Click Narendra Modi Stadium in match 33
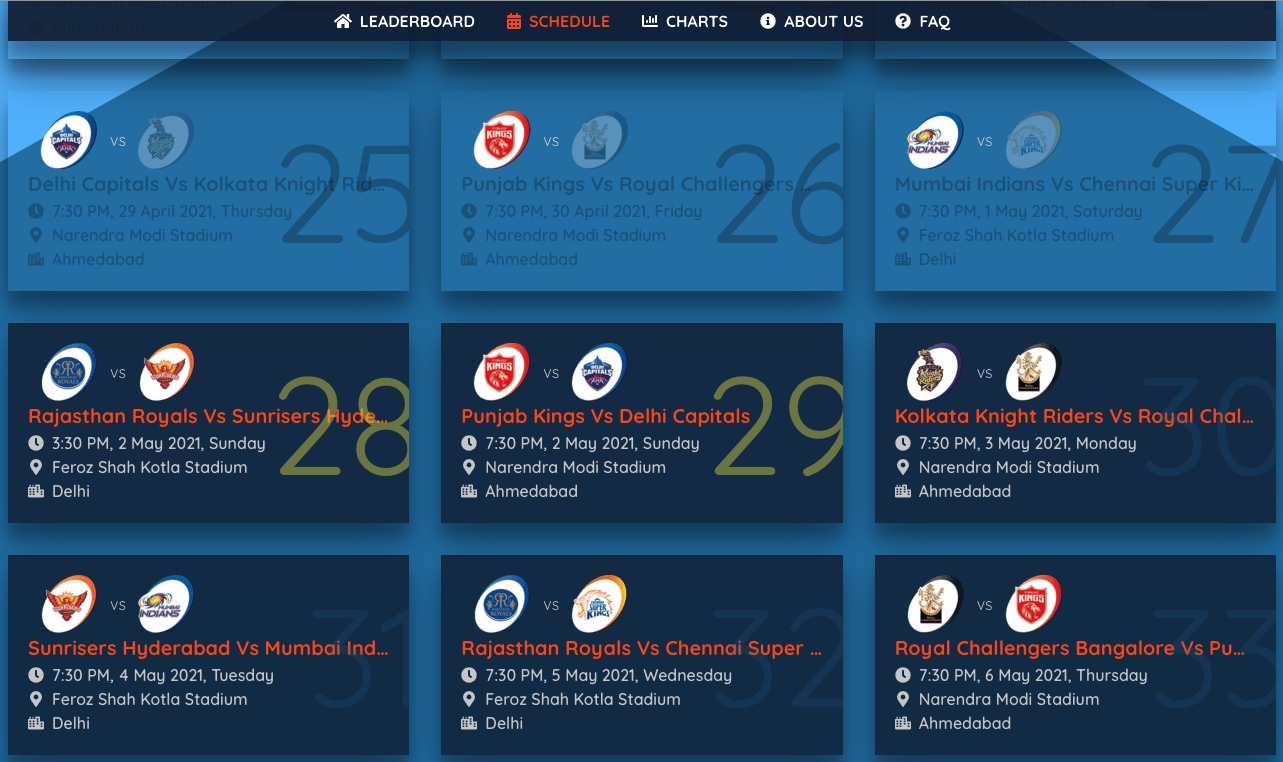Viewport: 1283px width, 762px height. 1009,699
